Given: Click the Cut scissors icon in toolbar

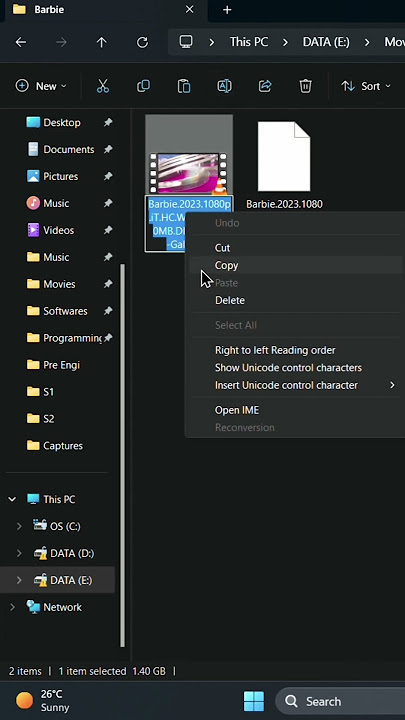Looking at the screenshot, I should pyautogui.click(x=103, y=86).
